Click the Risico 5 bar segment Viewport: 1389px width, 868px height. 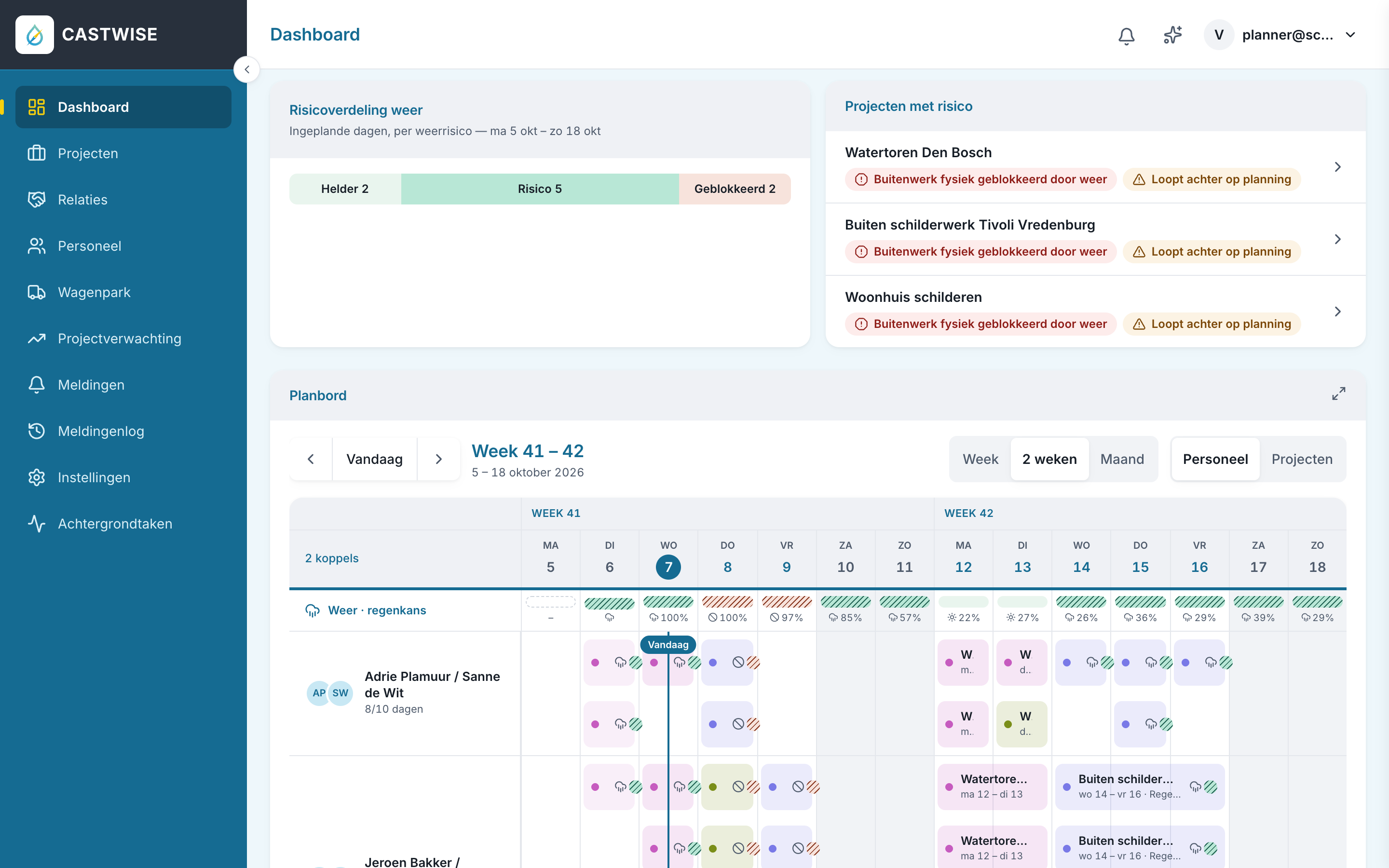(540, 189)
